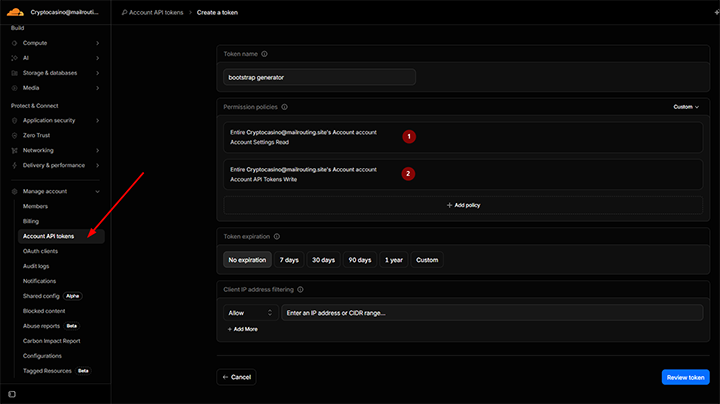The height and width of the screenshot is (404, 720).
Task: Click the Token name input field
Action: click(x=319, y=77)
